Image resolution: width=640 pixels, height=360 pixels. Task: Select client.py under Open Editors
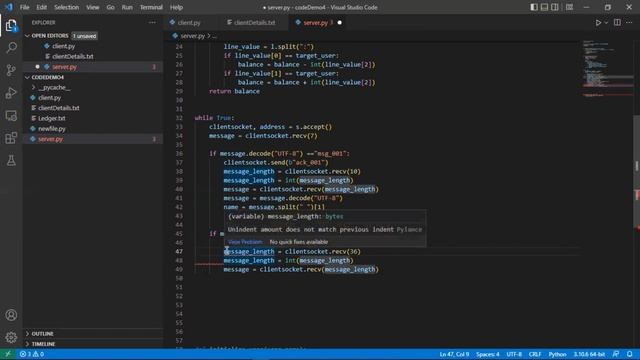(x=63, y=46)
